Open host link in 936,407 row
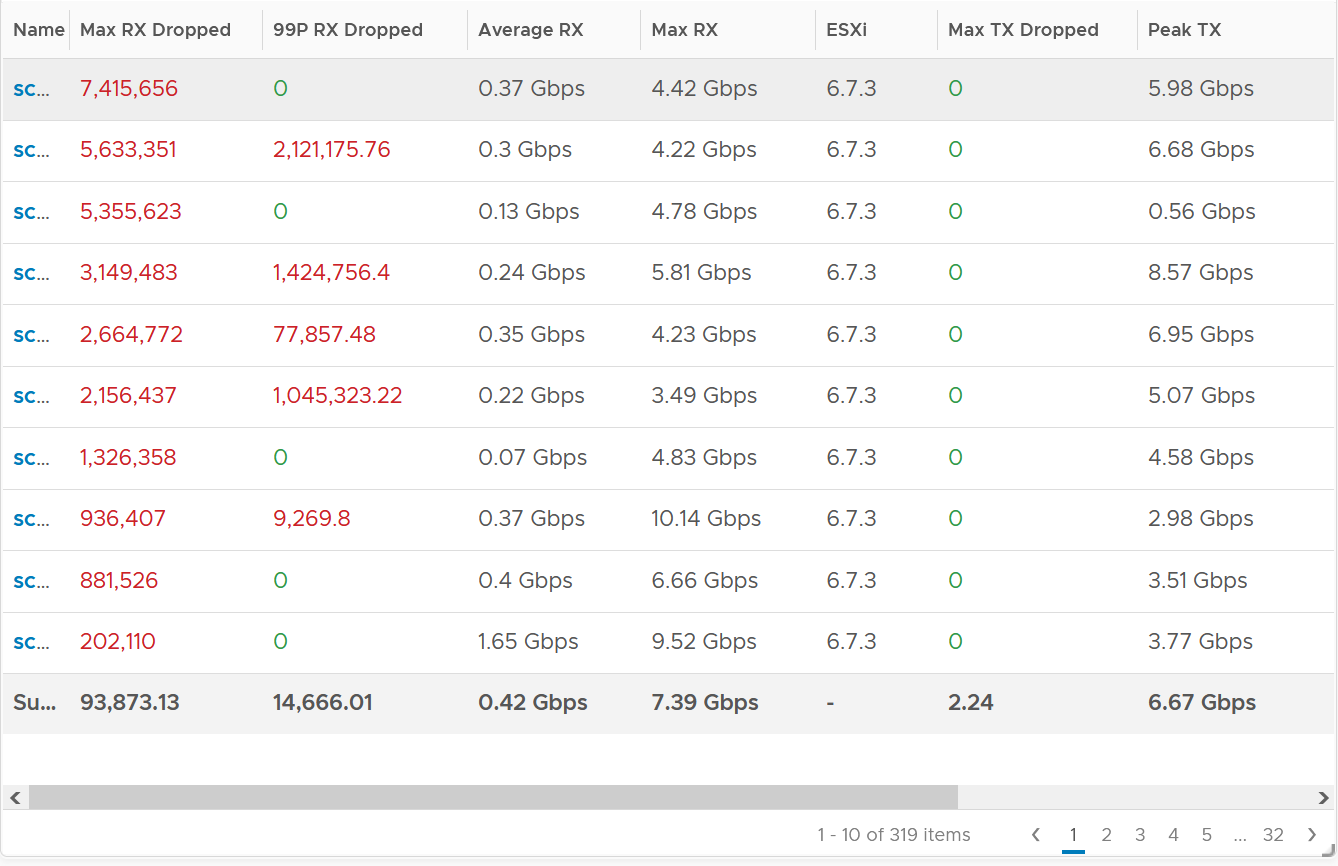 (31, 518)
